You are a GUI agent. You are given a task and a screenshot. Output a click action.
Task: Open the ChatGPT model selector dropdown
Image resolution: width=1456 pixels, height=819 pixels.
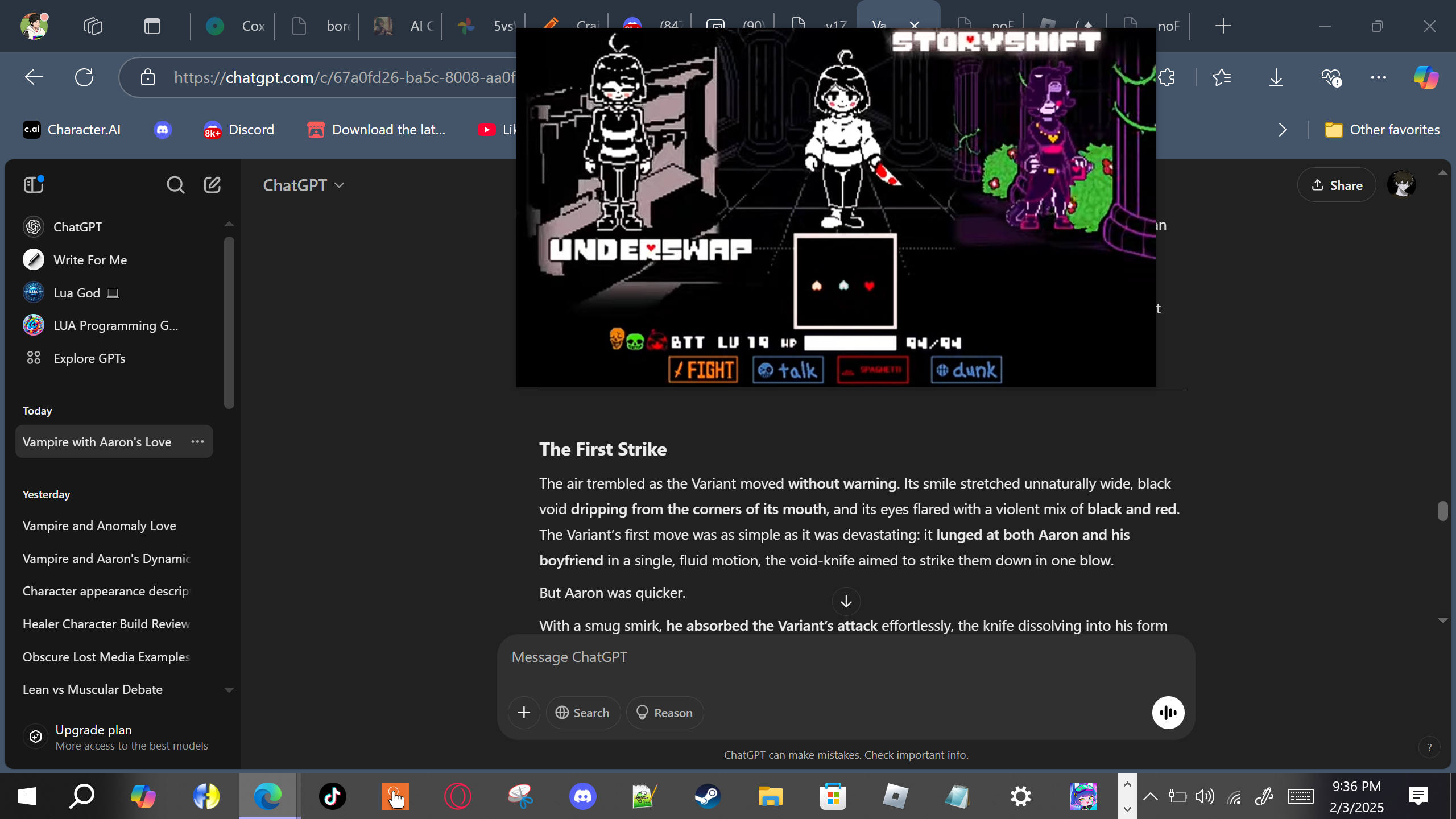coord(304,185)
